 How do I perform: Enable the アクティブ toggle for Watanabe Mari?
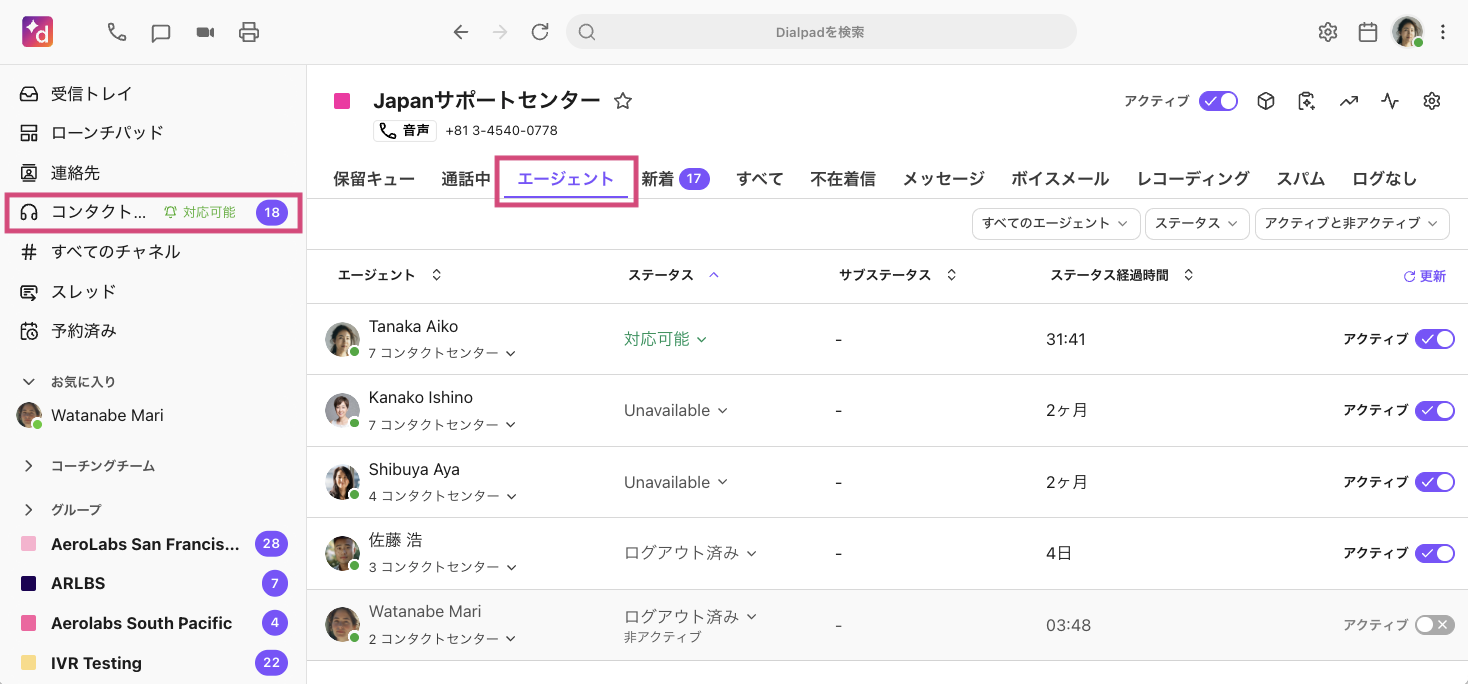pyautogui.click(x=1434, y=624)
